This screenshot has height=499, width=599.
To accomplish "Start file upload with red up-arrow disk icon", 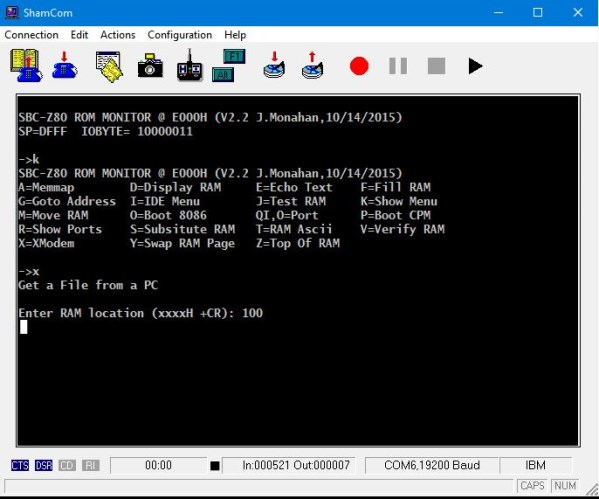I will pos(312,65).
